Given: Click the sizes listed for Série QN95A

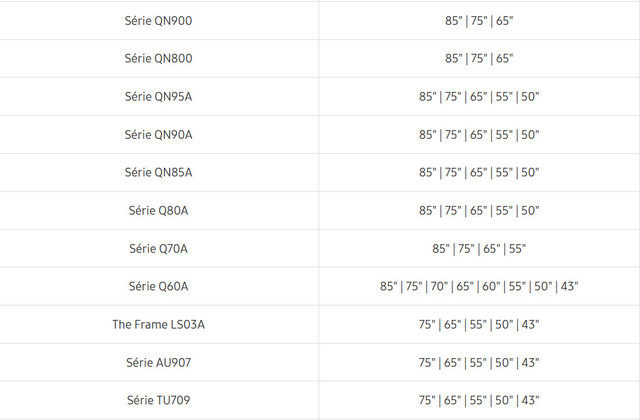Looking at the screenshot, I should pyautogui.click(x=479, y=96).
